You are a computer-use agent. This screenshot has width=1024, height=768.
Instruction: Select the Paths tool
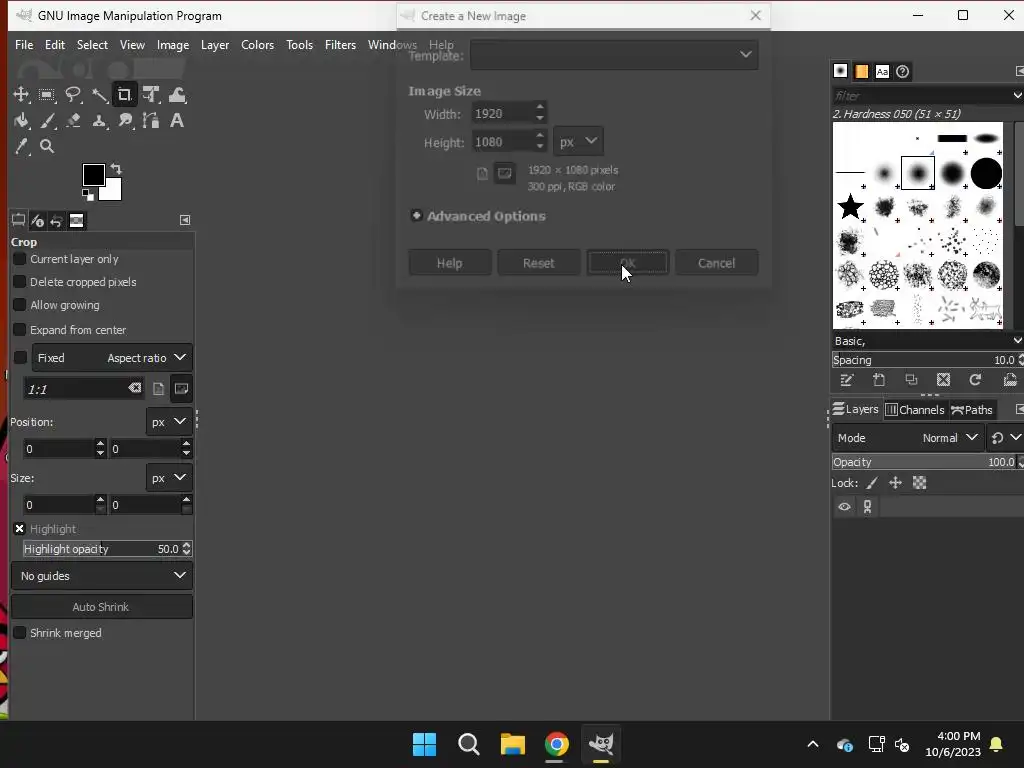[x=151, y=121]
